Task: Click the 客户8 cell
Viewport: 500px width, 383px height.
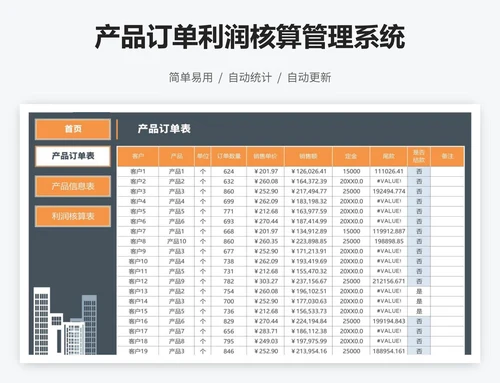Action: coord(138,241)
